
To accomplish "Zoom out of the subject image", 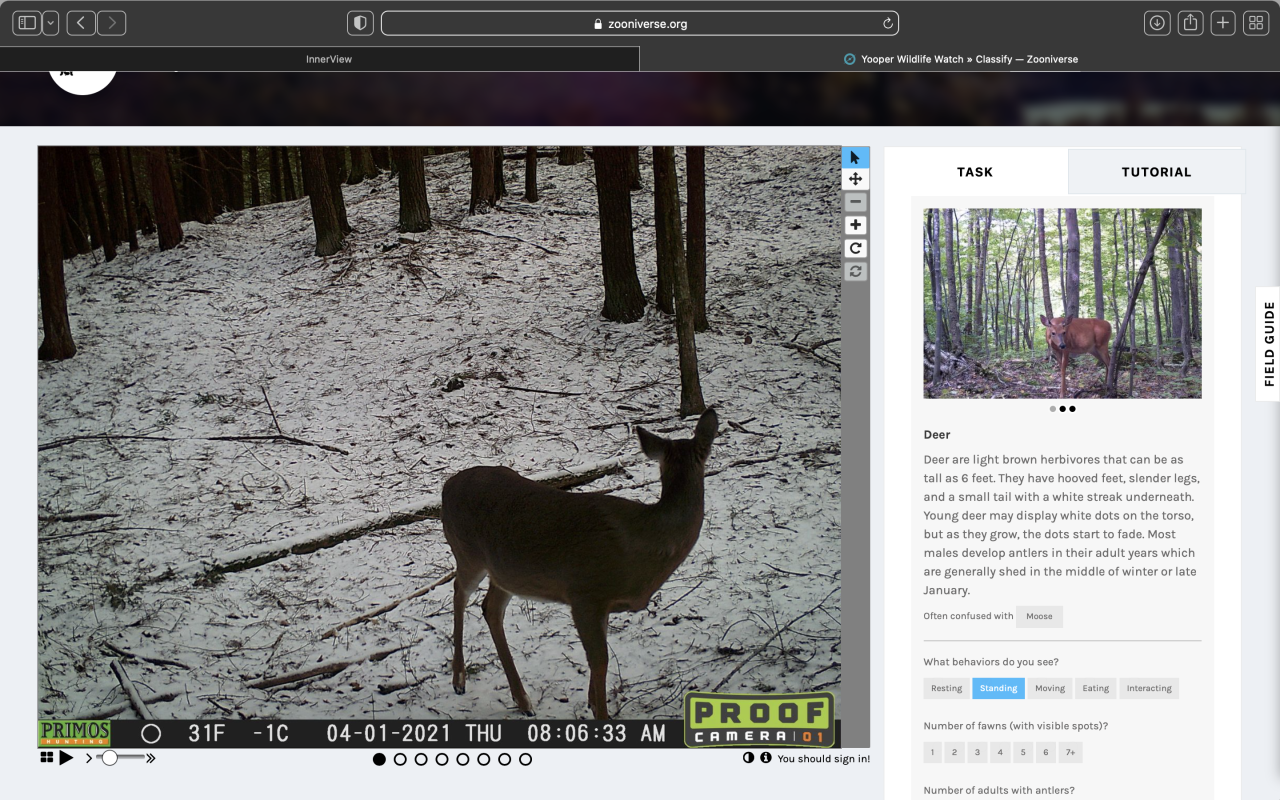I will click(855, 202).
